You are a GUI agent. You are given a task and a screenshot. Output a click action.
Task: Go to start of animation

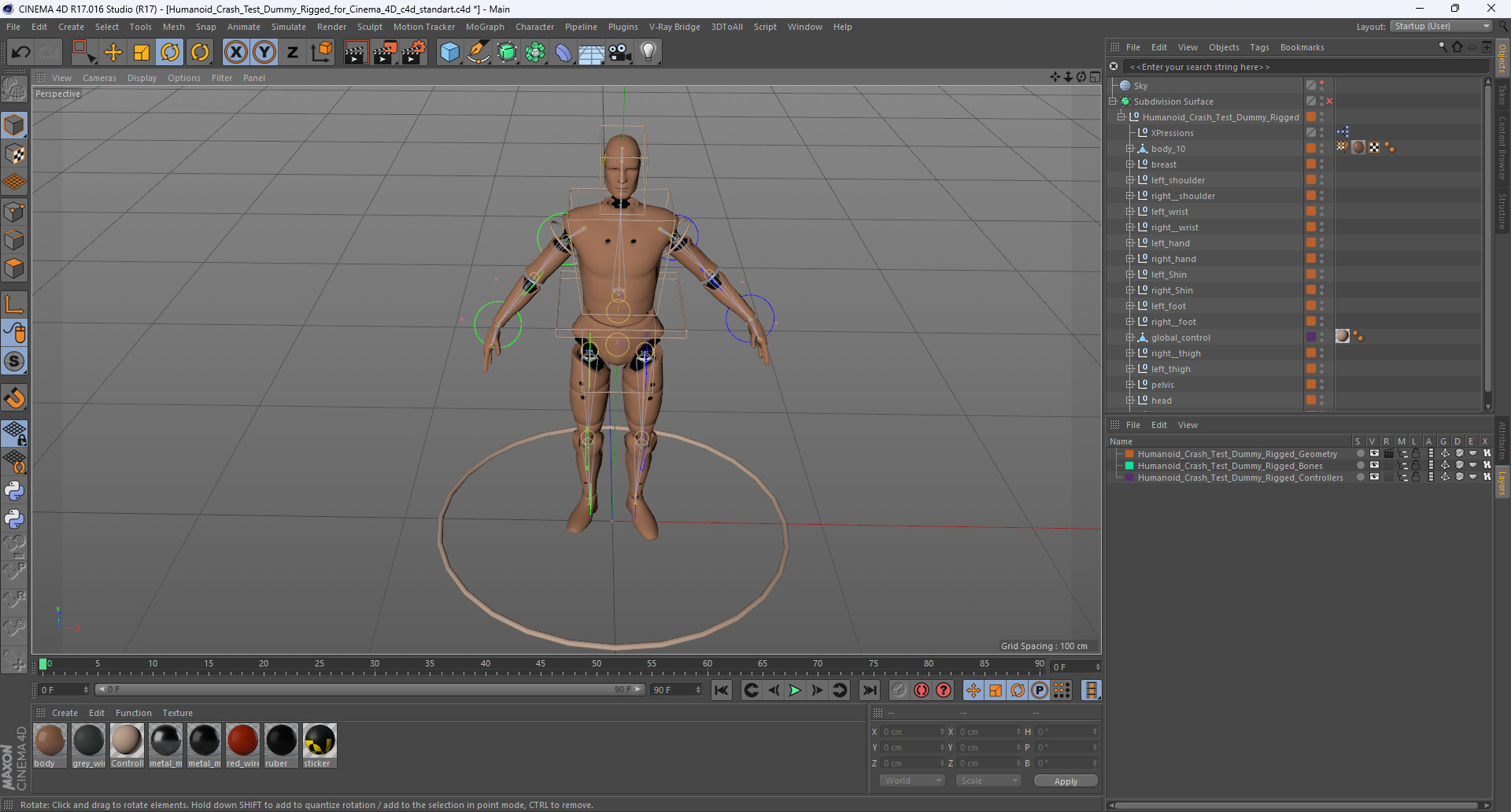pos(722,690)
